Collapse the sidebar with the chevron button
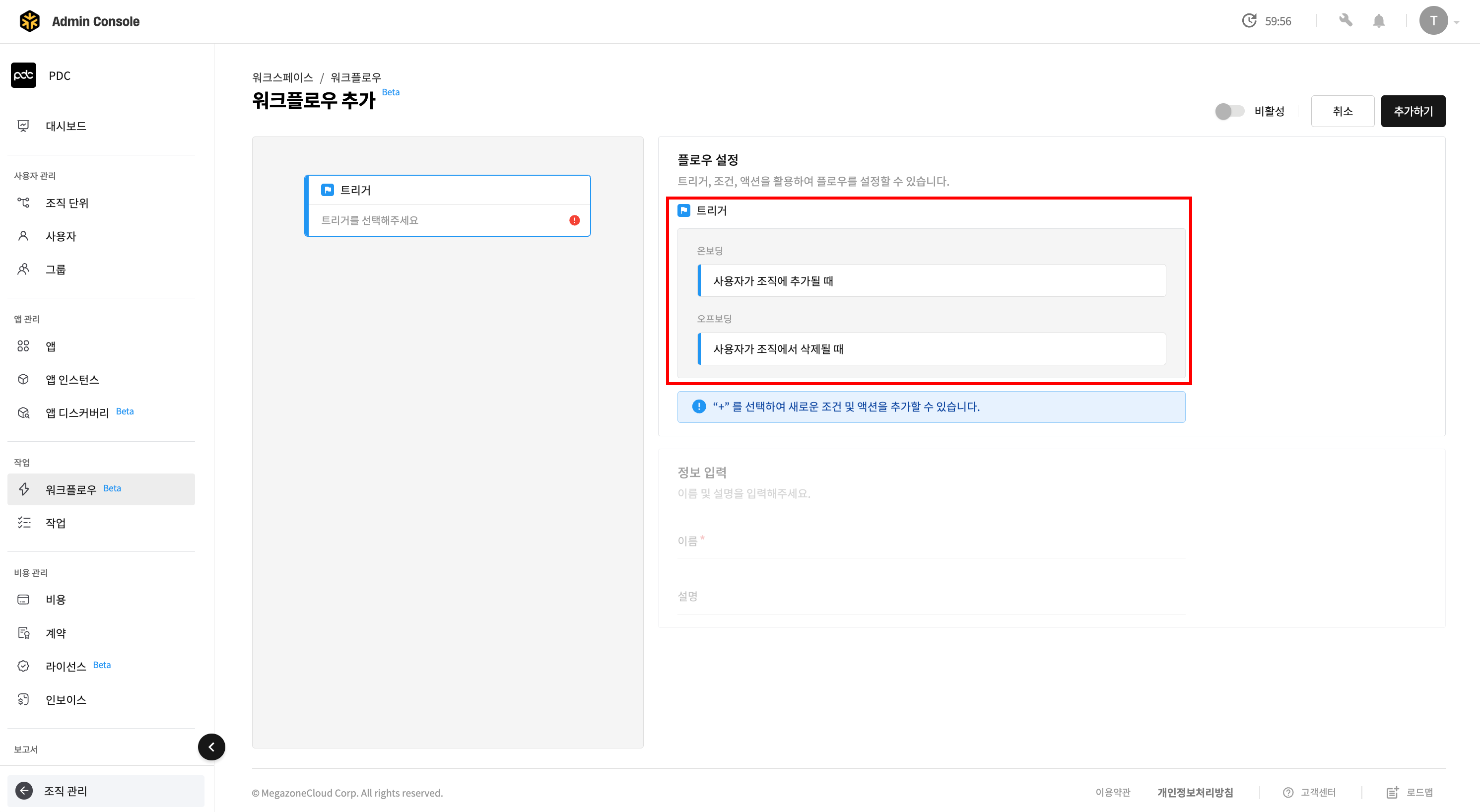The height and width of the screenshot is (812, 1480). point(211,746)
